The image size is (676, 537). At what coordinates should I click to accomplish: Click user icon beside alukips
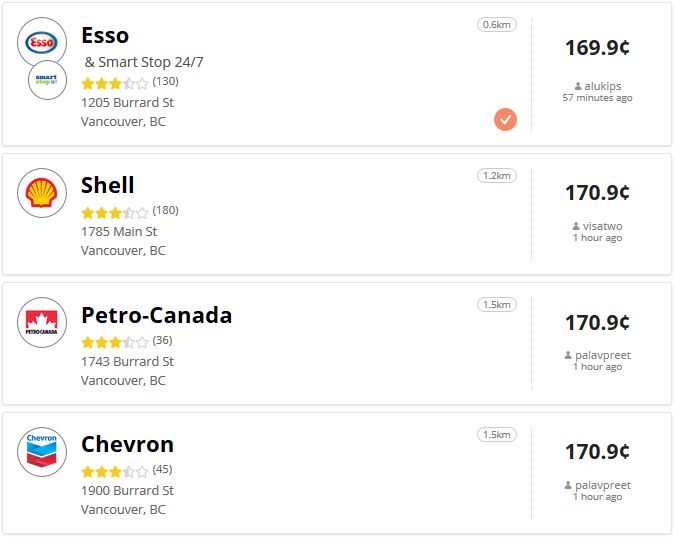click(579, 87)
